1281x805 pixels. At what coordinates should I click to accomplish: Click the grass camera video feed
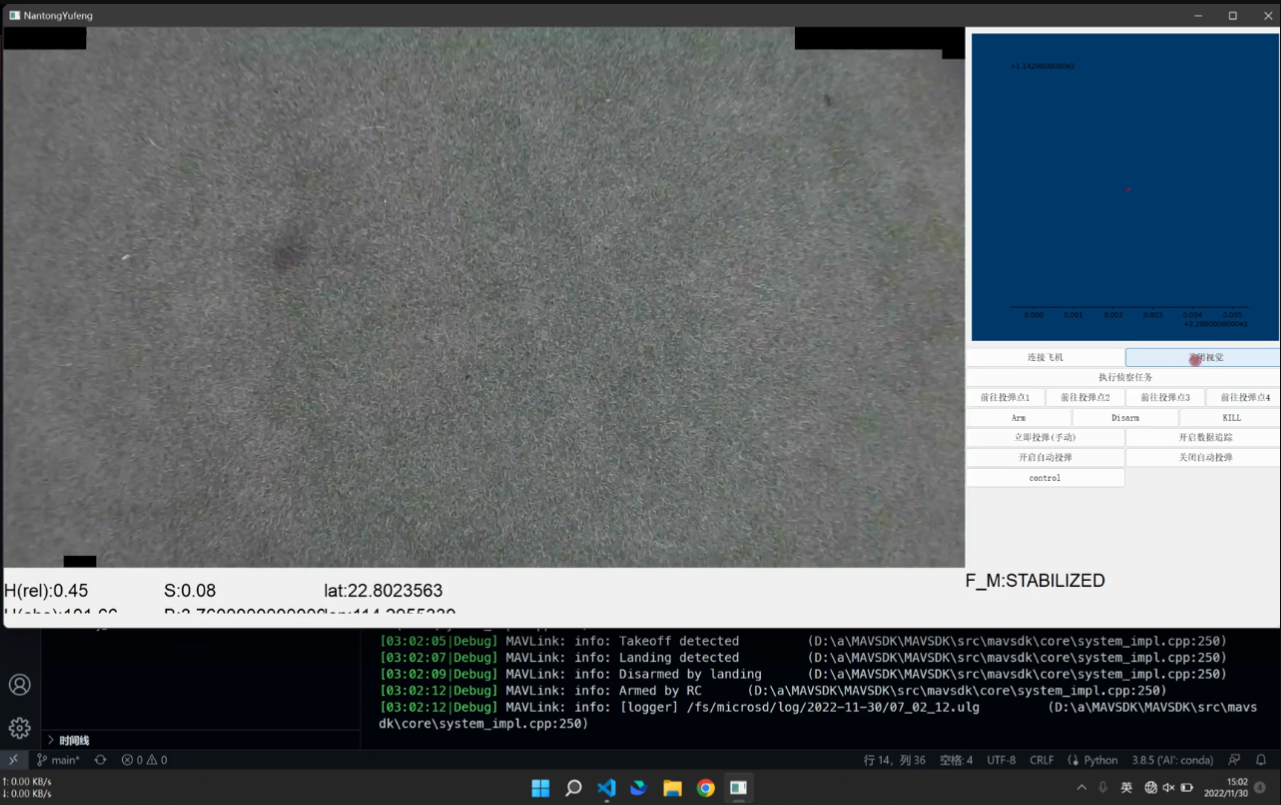click(x=484, y=297)
